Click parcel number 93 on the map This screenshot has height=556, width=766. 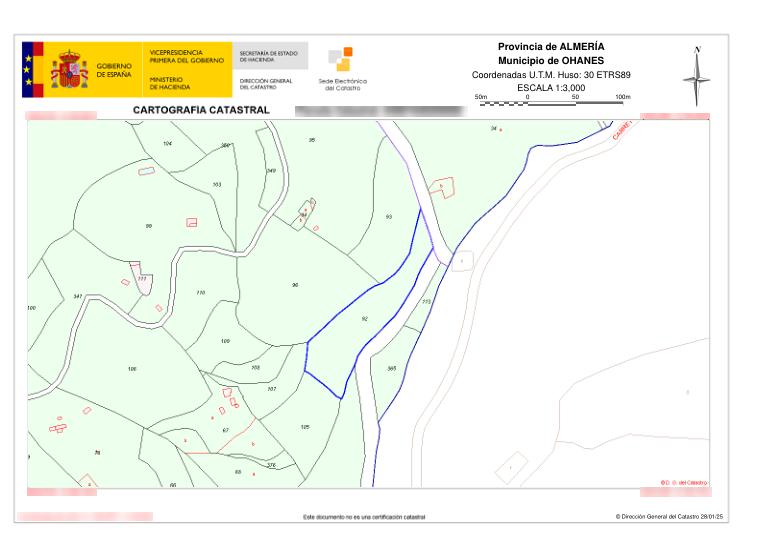click(x=389, y=216)
